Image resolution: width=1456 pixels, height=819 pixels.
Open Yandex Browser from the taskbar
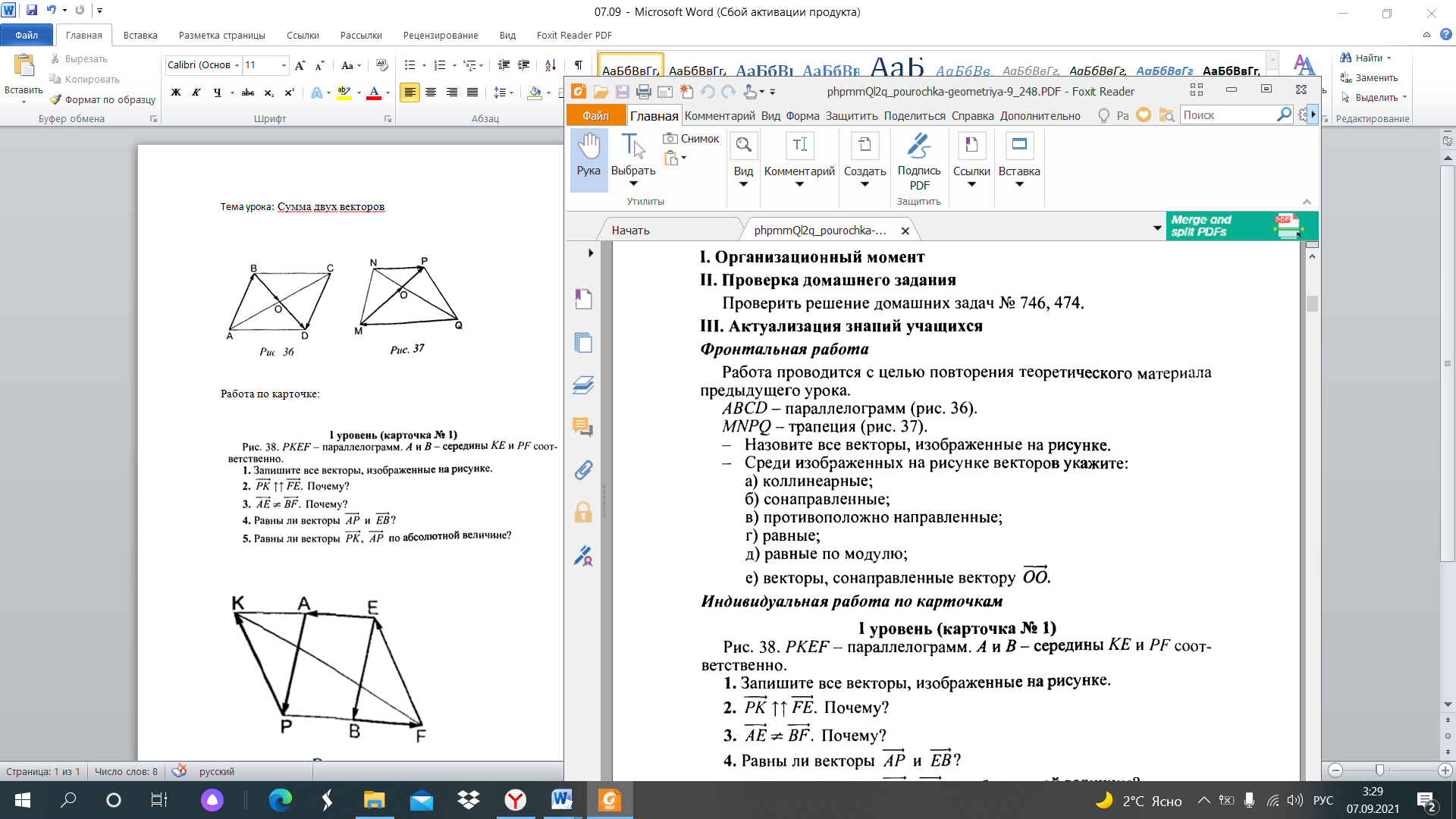click(516, 800)
